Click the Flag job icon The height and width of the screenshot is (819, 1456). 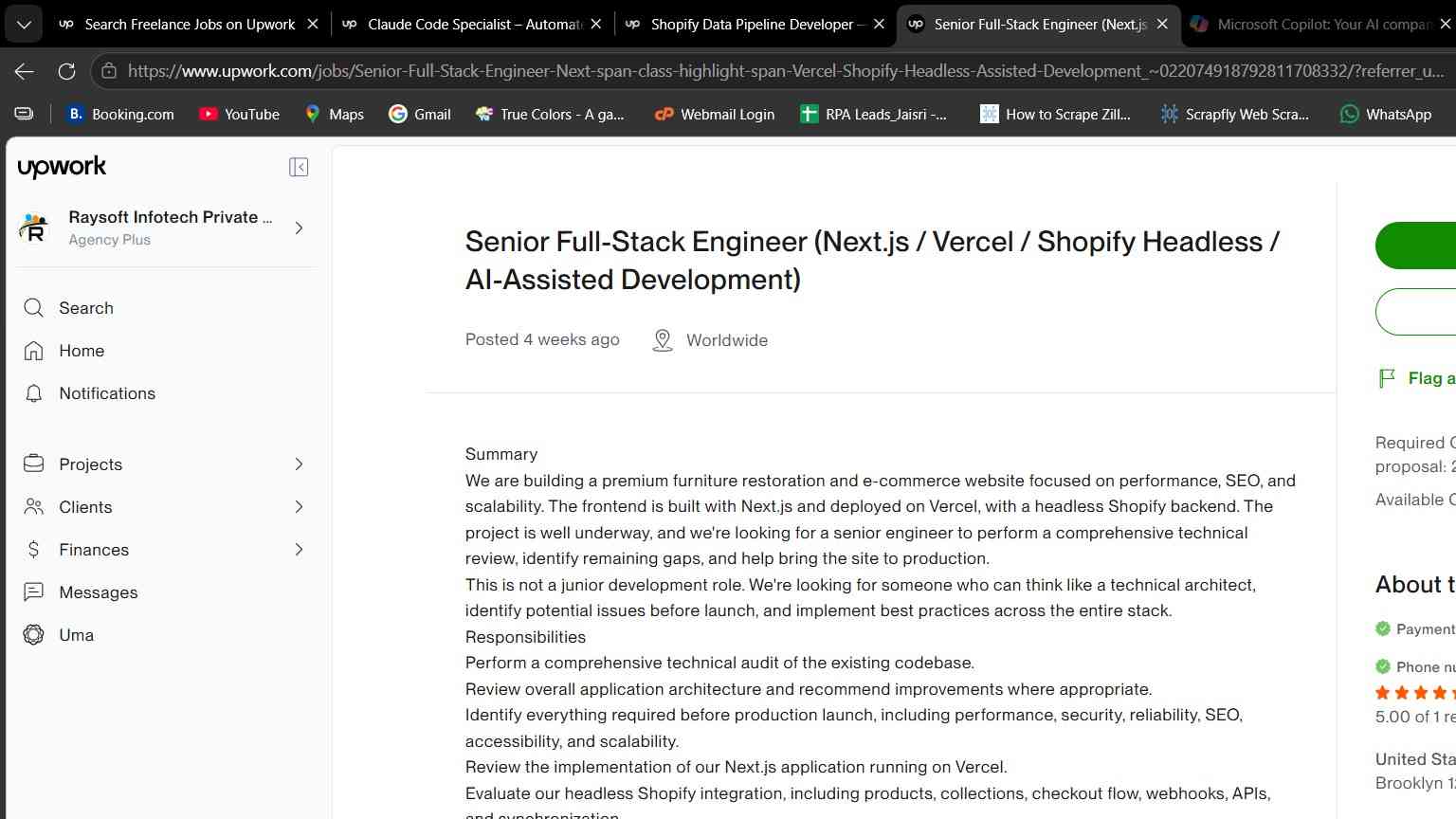click(1387, 378)
